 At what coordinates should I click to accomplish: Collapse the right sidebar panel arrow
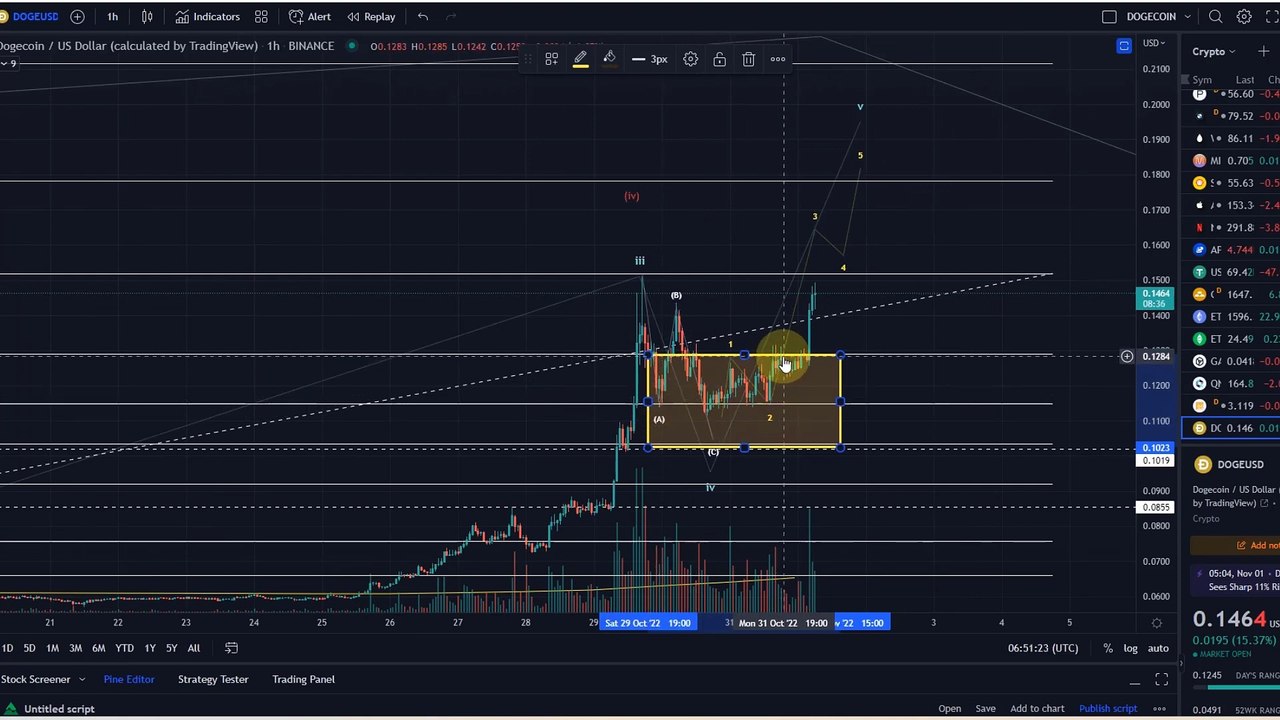[1180, 662]
